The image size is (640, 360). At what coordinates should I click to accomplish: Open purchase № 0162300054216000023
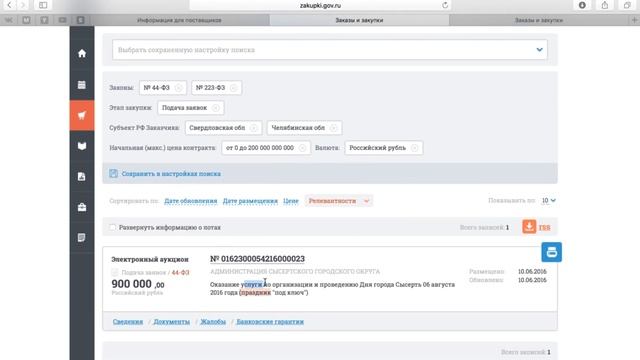point(257,259)
